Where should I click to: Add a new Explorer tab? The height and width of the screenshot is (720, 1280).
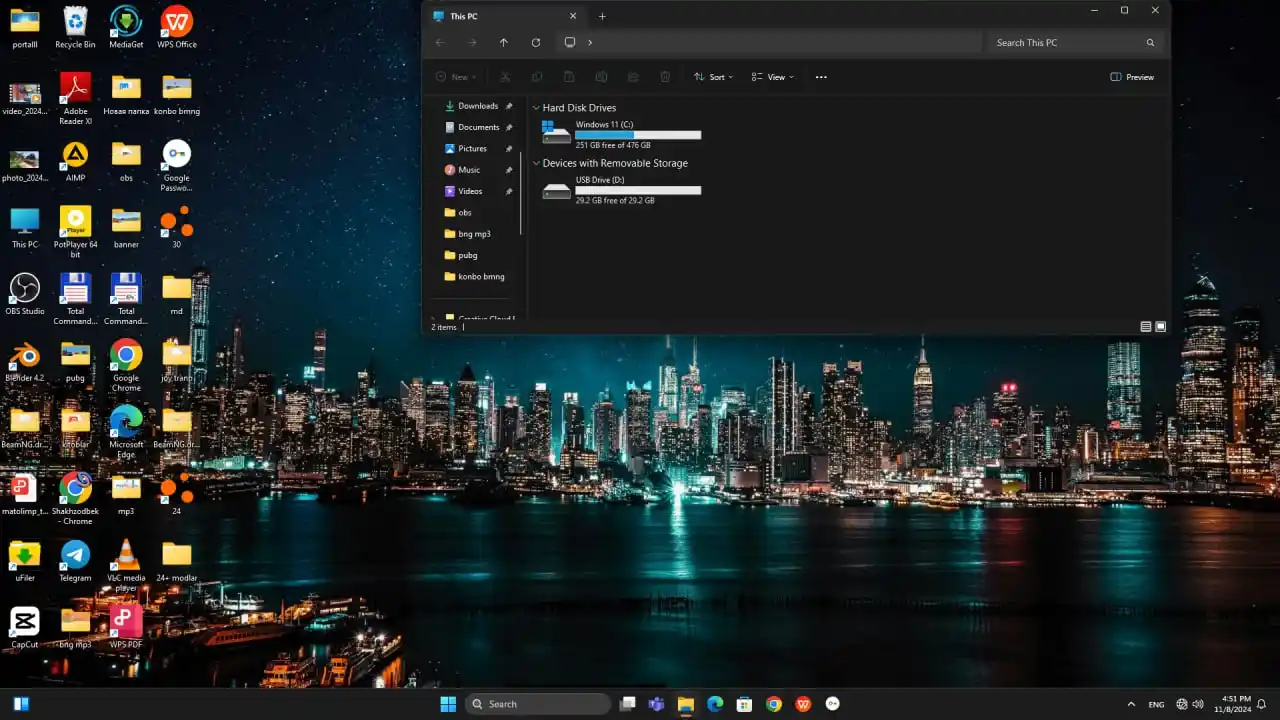(602, 16)
